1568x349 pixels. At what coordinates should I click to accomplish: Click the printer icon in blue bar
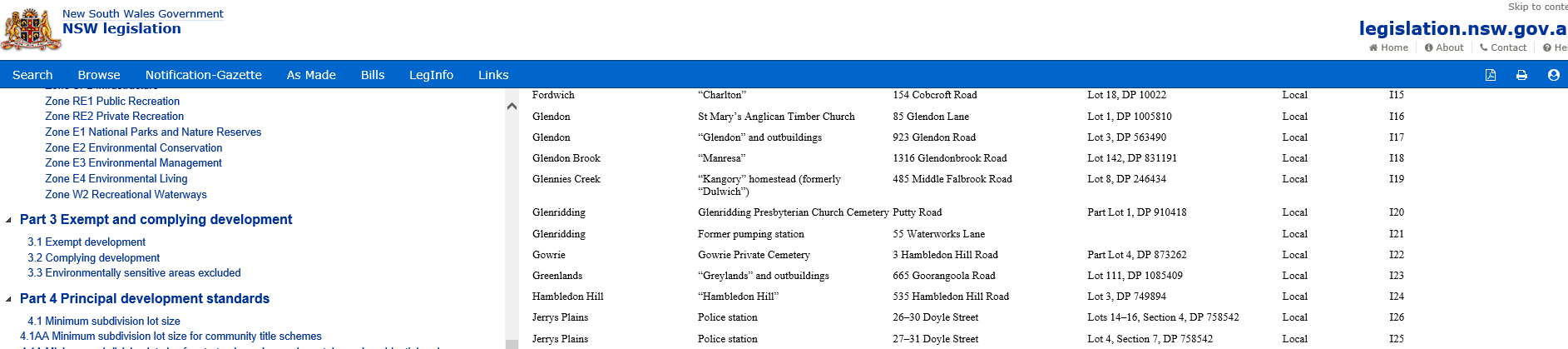(x=1521, y=75)
